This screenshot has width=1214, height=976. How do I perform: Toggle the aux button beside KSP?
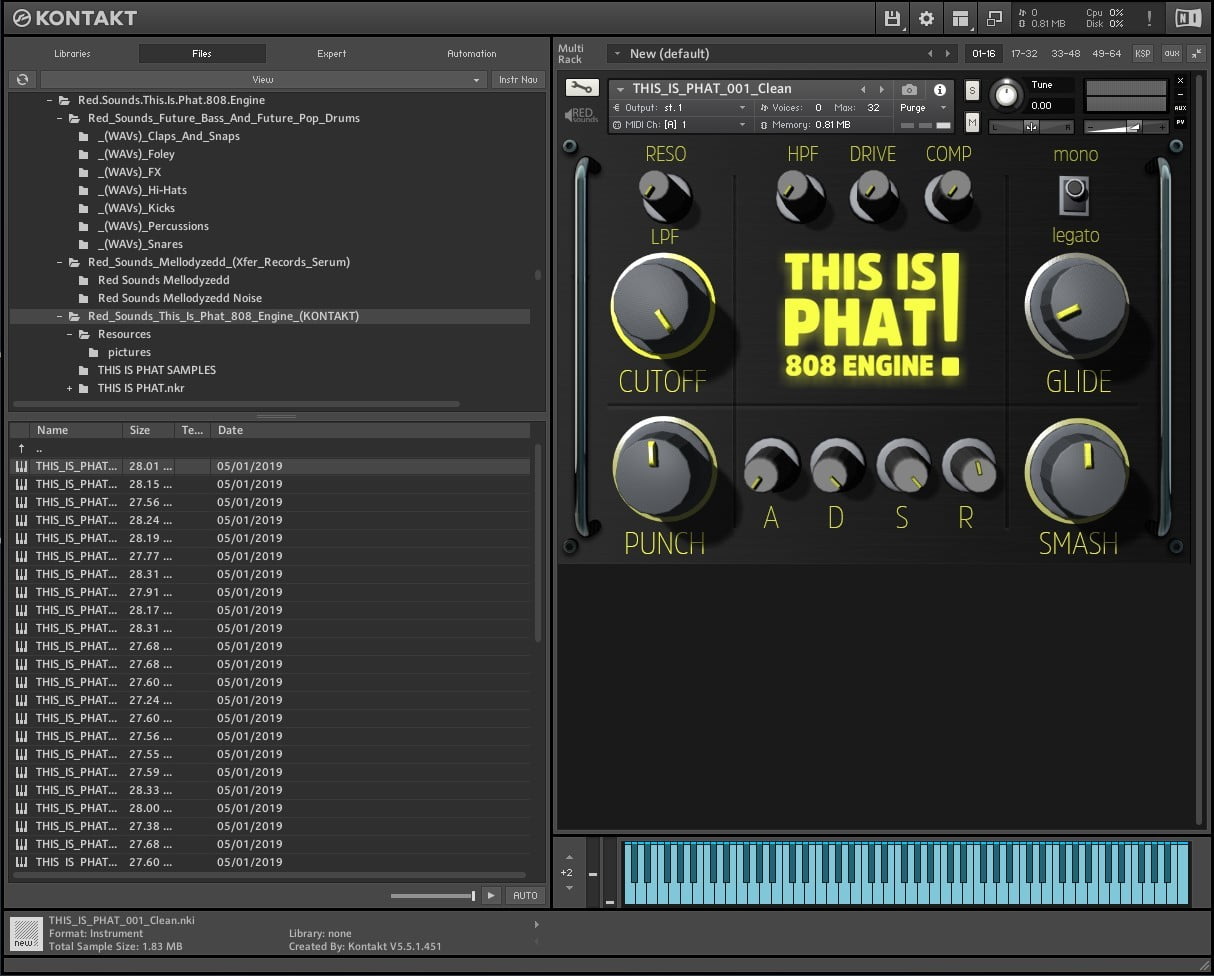pos(1171,53)
